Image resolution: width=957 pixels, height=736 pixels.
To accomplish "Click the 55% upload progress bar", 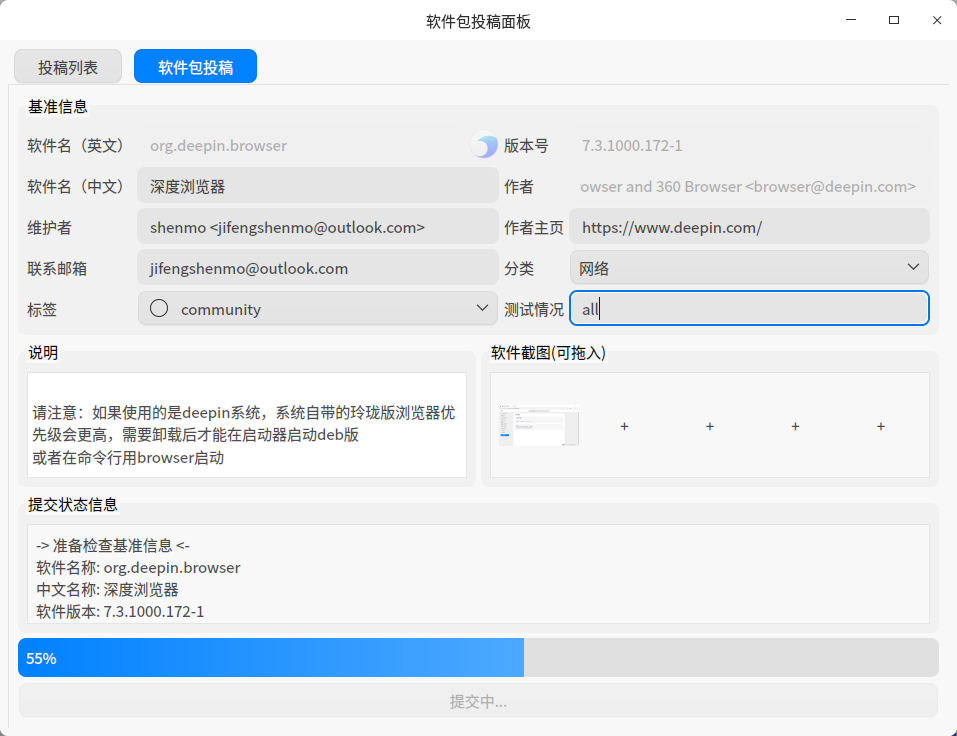I will click(x=478, y=657).
